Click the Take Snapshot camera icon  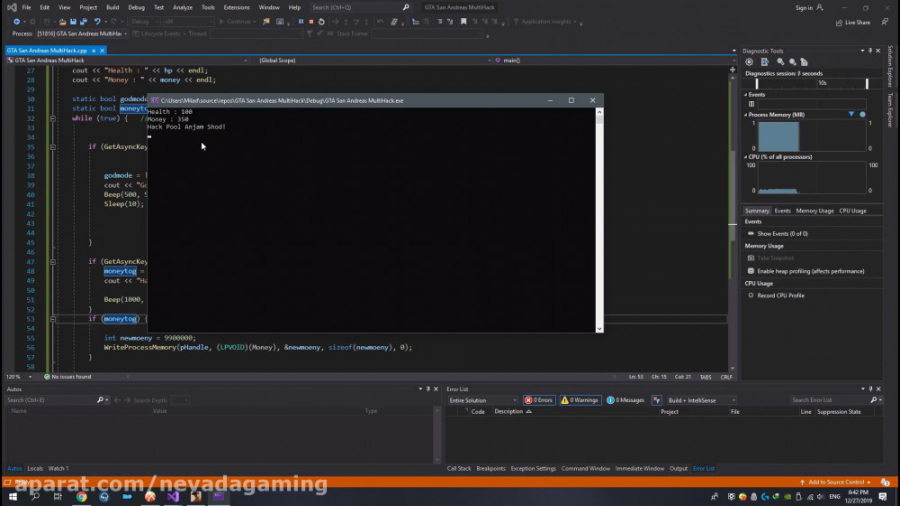pos(751,258)
